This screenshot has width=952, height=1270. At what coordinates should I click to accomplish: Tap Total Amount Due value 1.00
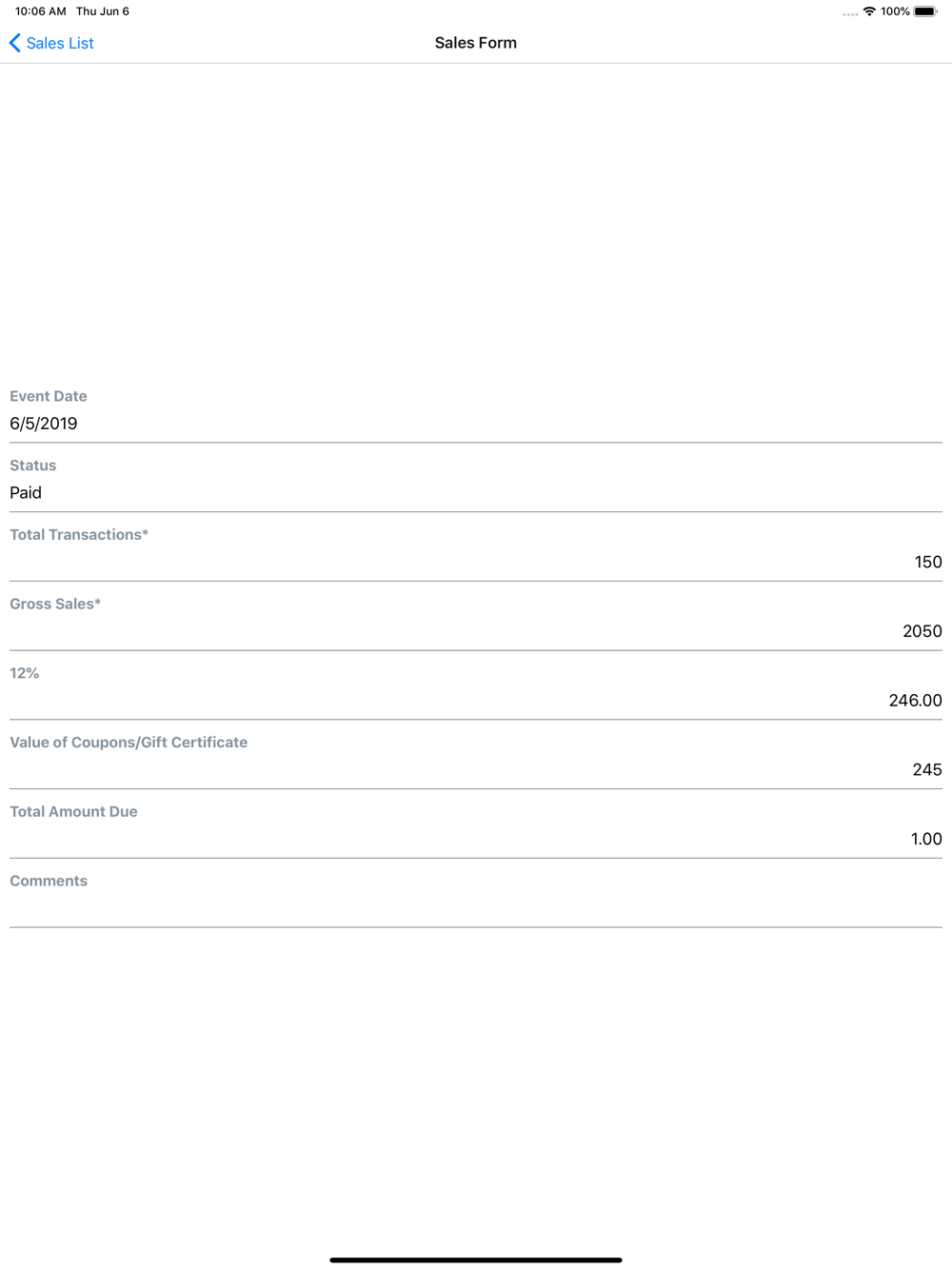pos(926,839)
